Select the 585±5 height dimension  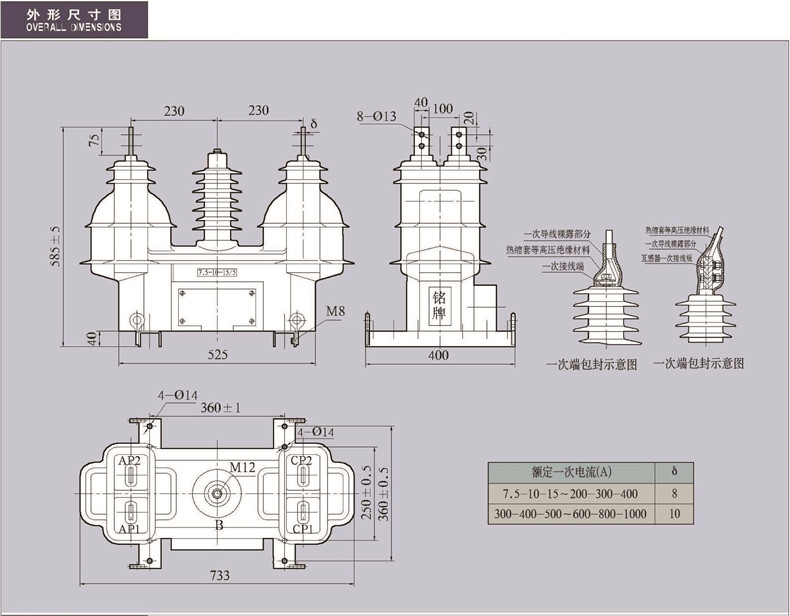coord(56,245)
